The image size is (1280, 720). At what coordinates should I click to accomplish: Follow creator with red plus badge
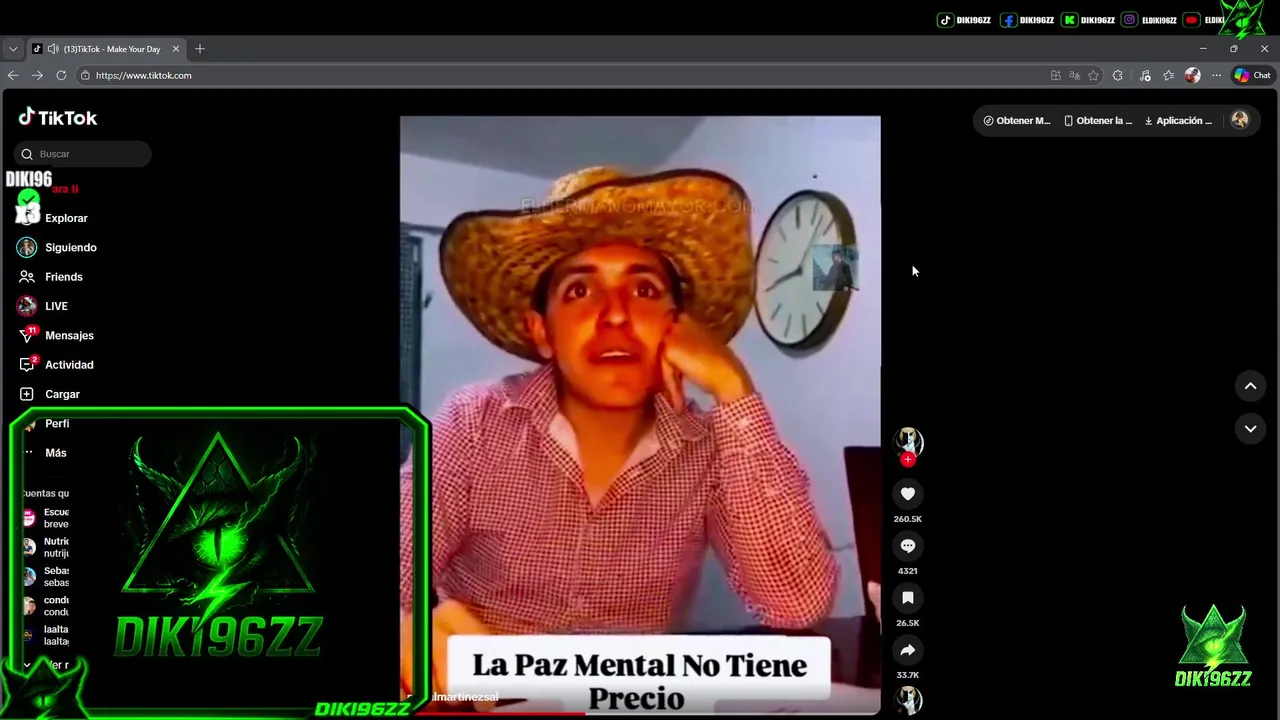point(908,460)
